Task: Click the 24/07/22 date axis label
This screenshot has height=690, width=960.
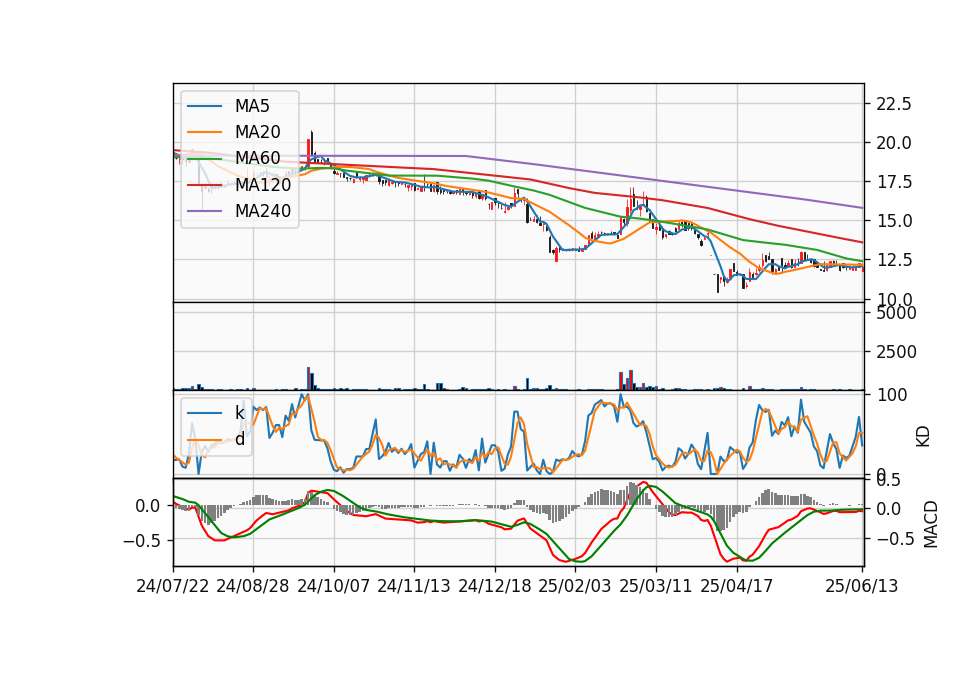Action: pyautogui.click(x=173, y=586)
